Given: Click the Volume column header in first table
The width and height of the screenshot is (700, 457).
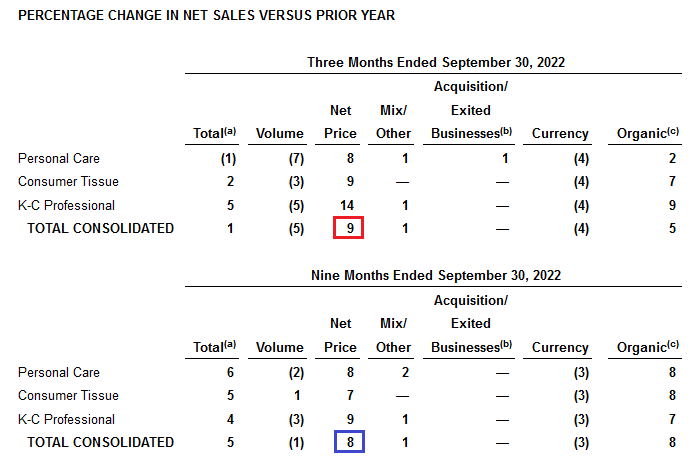Looking at the screenshot, I should pos(279,133).
